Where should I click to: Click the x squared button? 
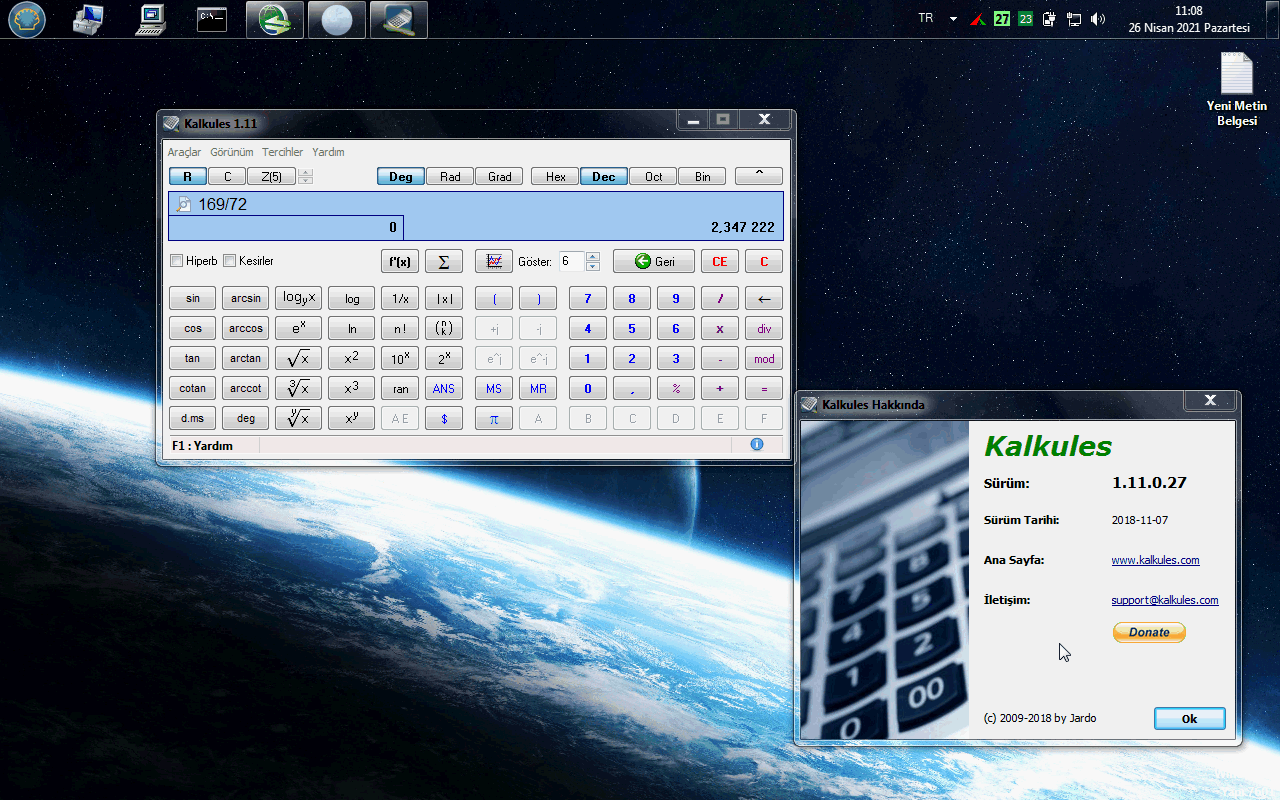point(351,358)
